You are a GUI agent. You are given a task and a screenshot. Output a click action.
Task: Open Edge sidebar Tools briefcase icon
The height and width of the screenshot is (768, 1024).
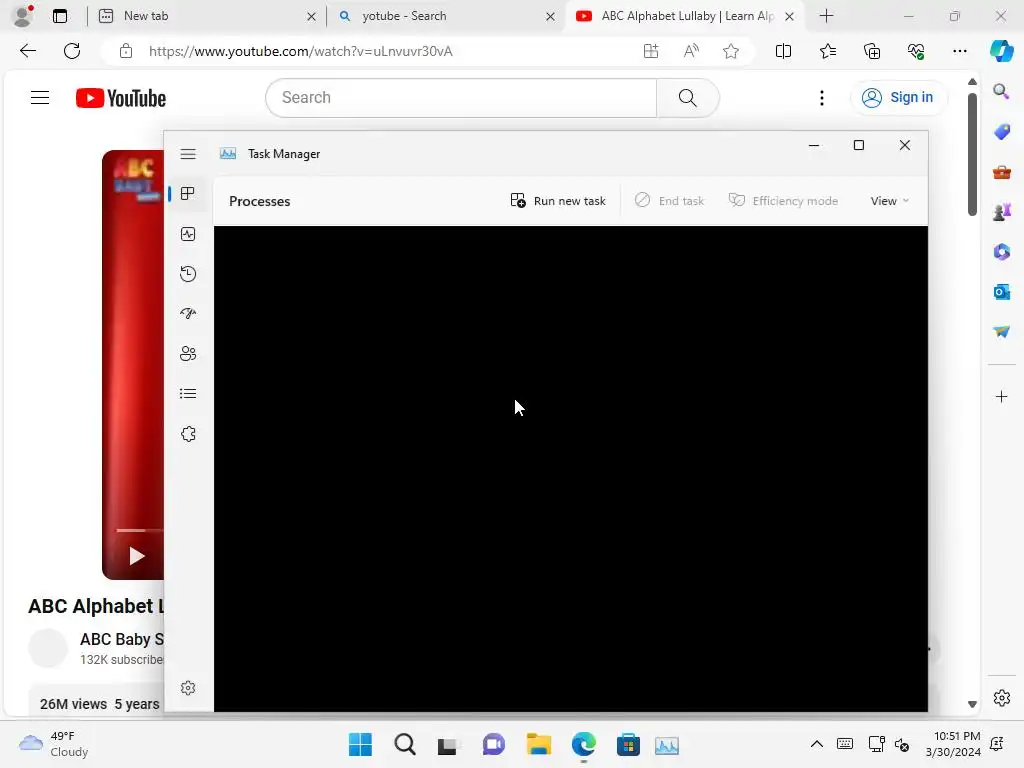(1001, 172)
